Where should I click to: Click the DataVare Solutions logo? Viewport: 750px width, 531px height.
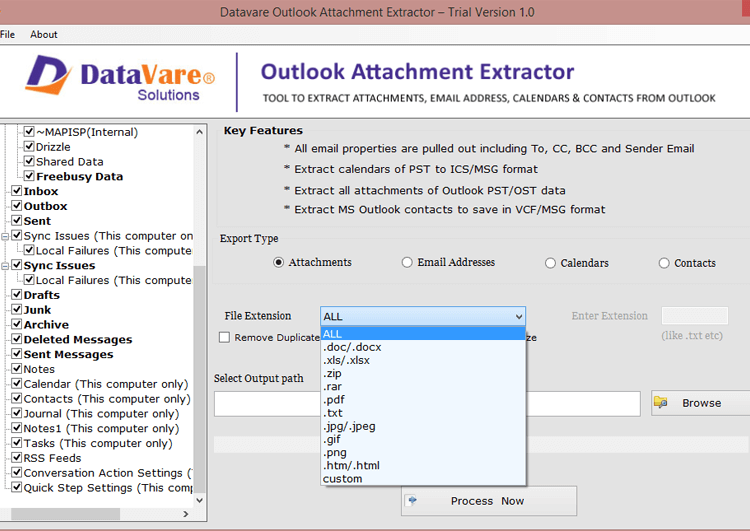[x=120, y=78]
